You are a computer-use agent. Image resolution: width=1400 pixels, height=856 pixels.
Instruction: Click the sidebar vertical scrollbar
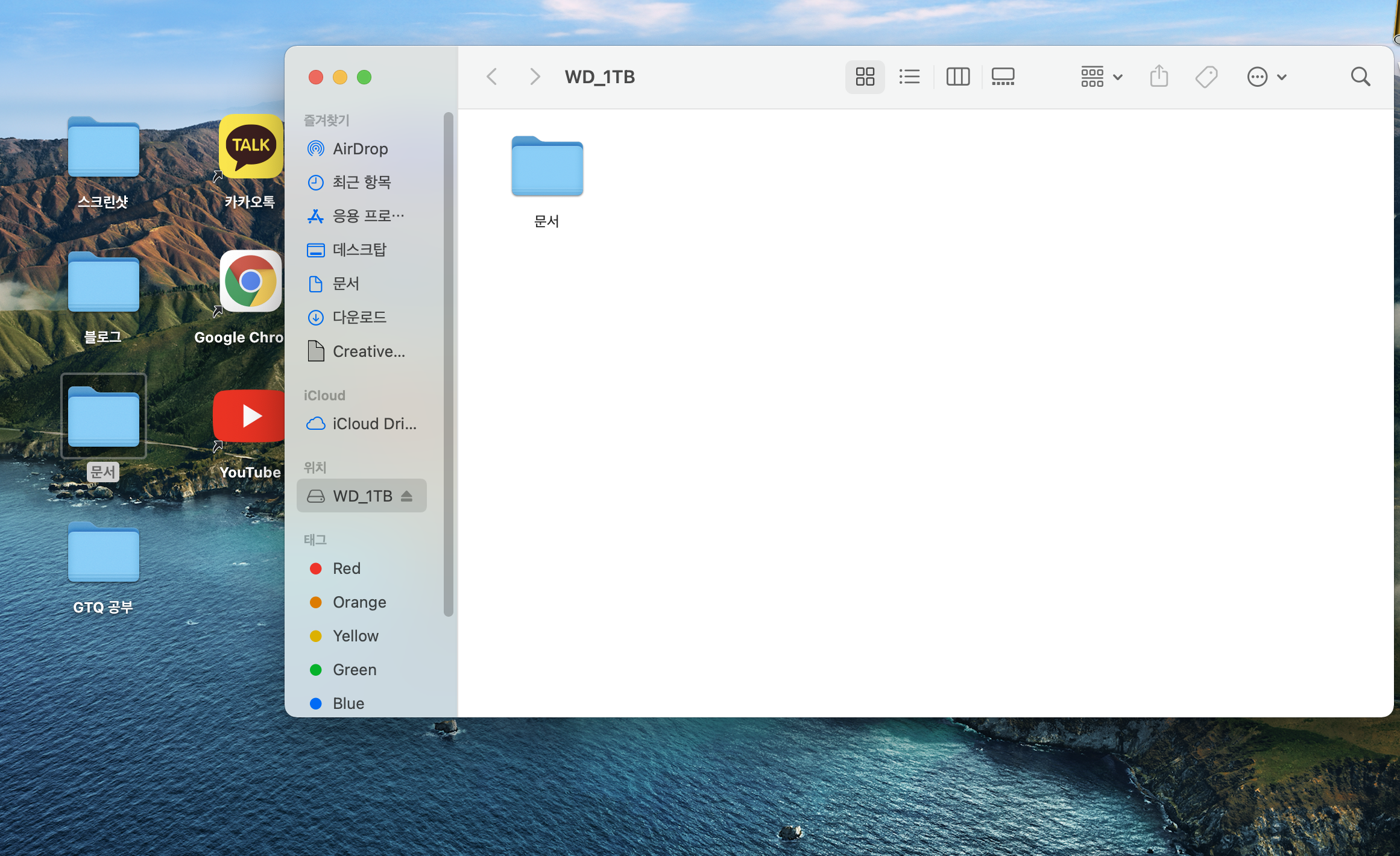(x=448, y=362)
